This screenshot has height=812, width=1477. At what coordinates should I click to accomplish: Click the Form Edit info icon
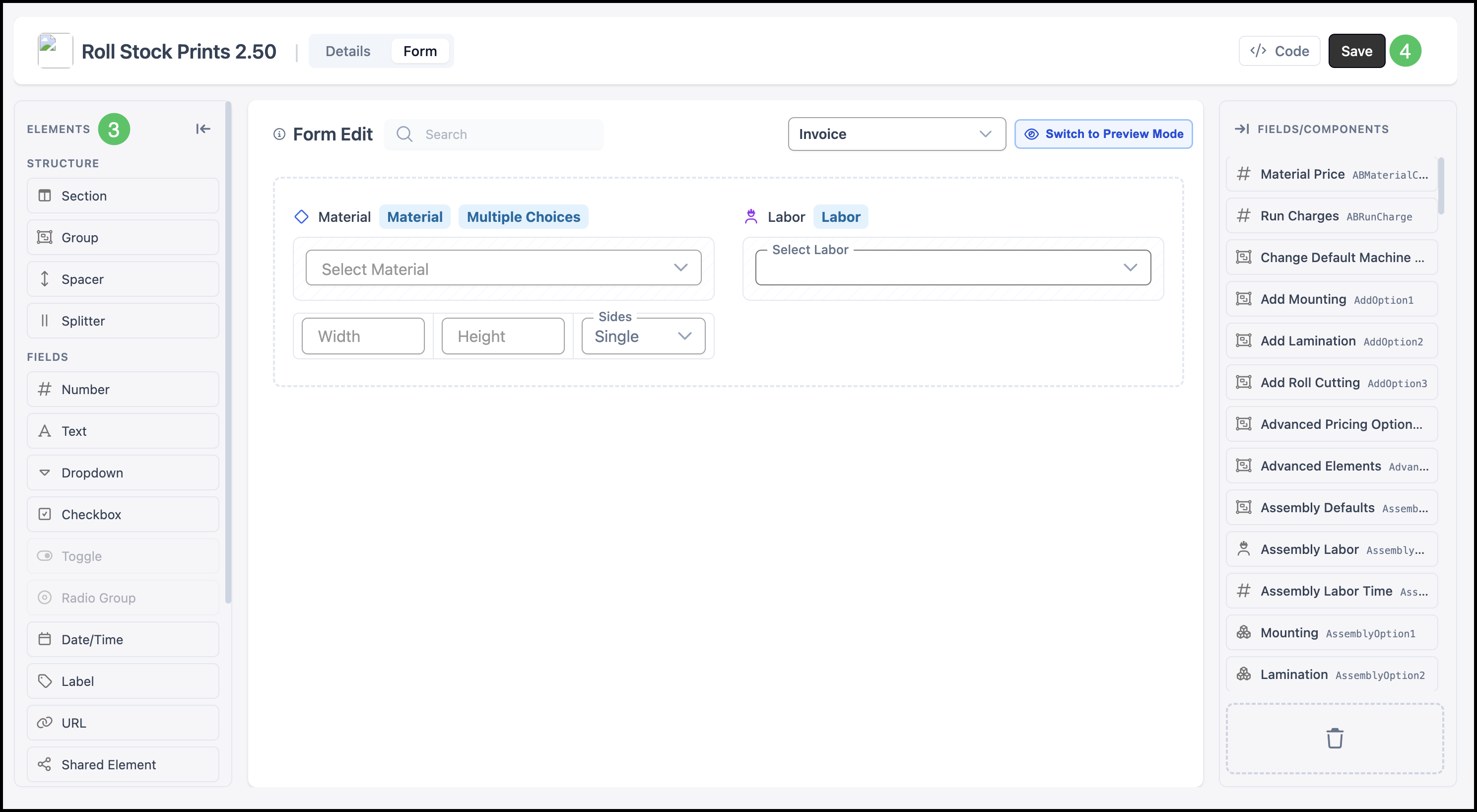[x=279, y=134]
